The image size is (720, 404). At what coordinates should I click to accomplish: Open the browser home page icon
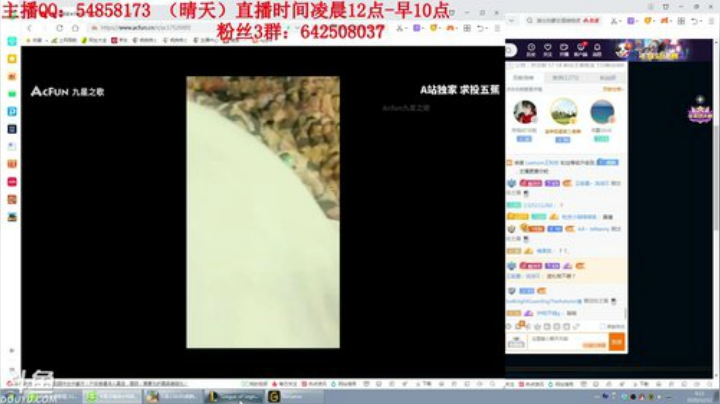pyautogui.click(x=75, y=28)
